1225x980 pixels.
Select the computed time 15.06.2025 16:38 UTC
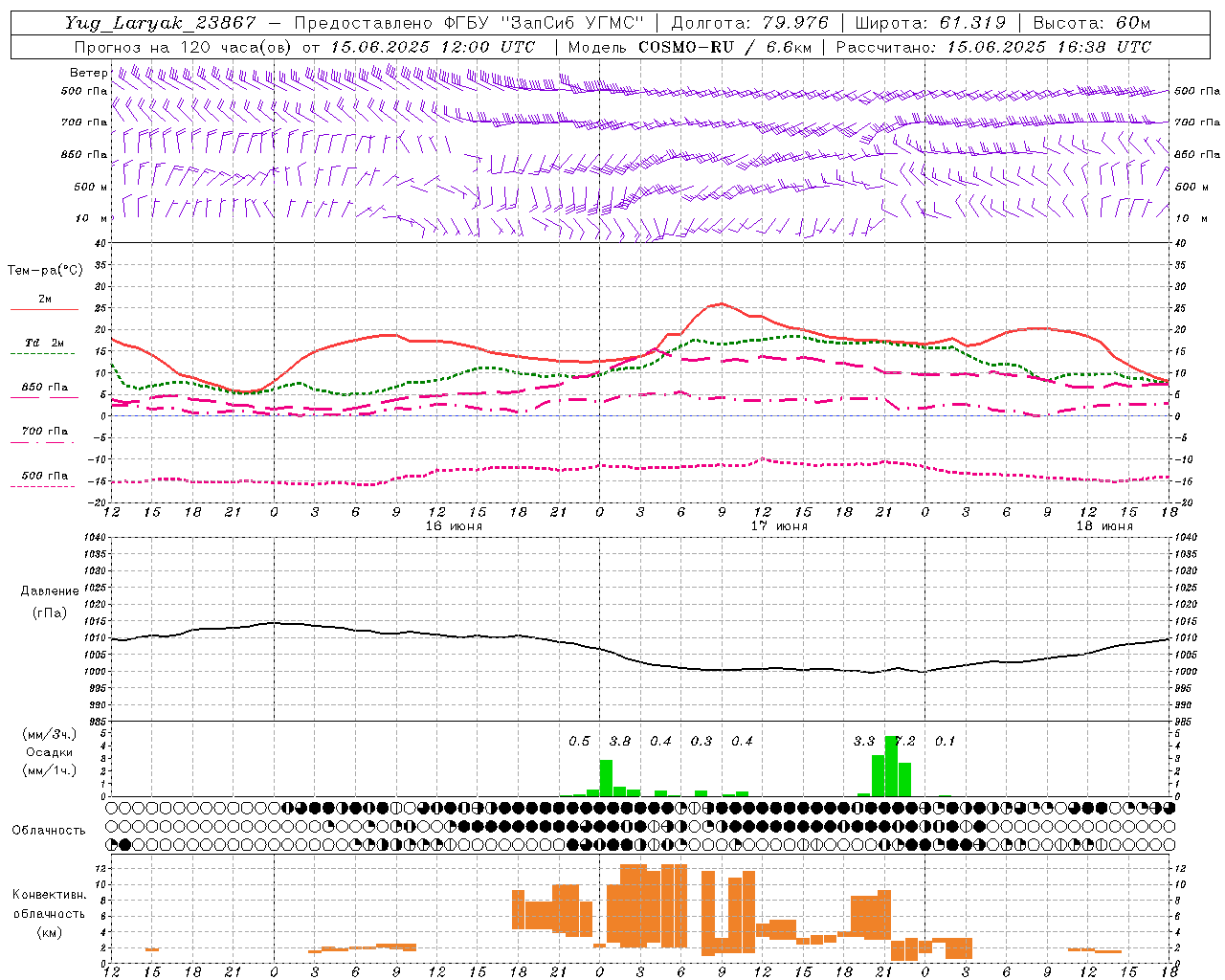click(x=1049, y=47)
